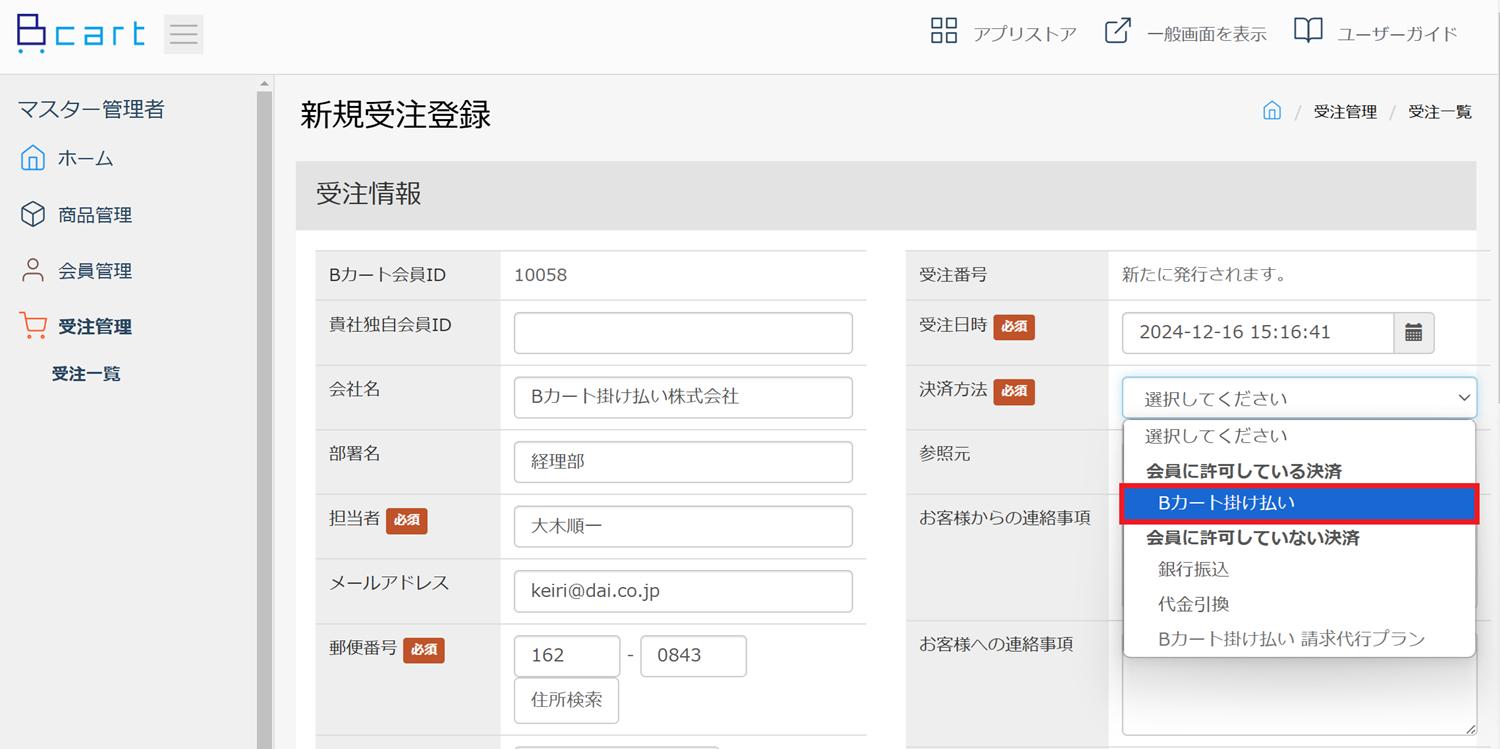Screen dimensions: 1500x749
Task: Select Bカート掛け払い 請求代行プラン option
Action: click(1299, 638)
